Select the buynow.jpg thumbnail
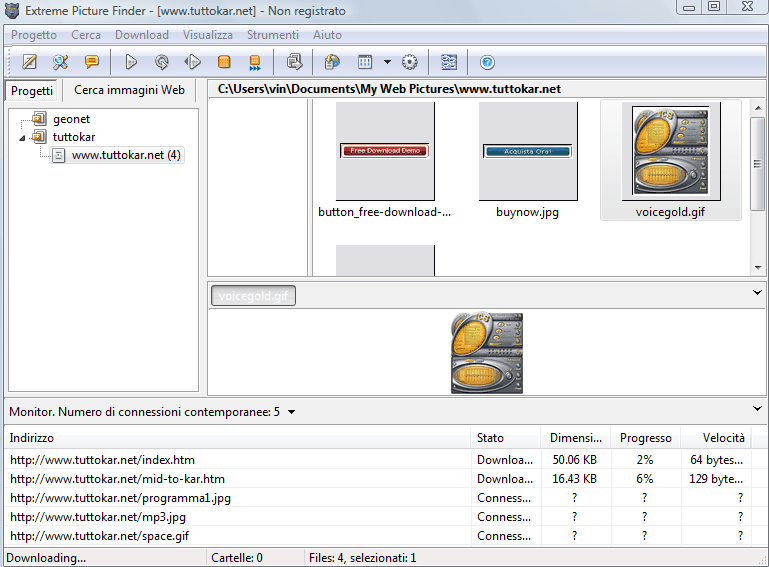Viewport: 769px width, 567px height. click(x=527, y=158)
